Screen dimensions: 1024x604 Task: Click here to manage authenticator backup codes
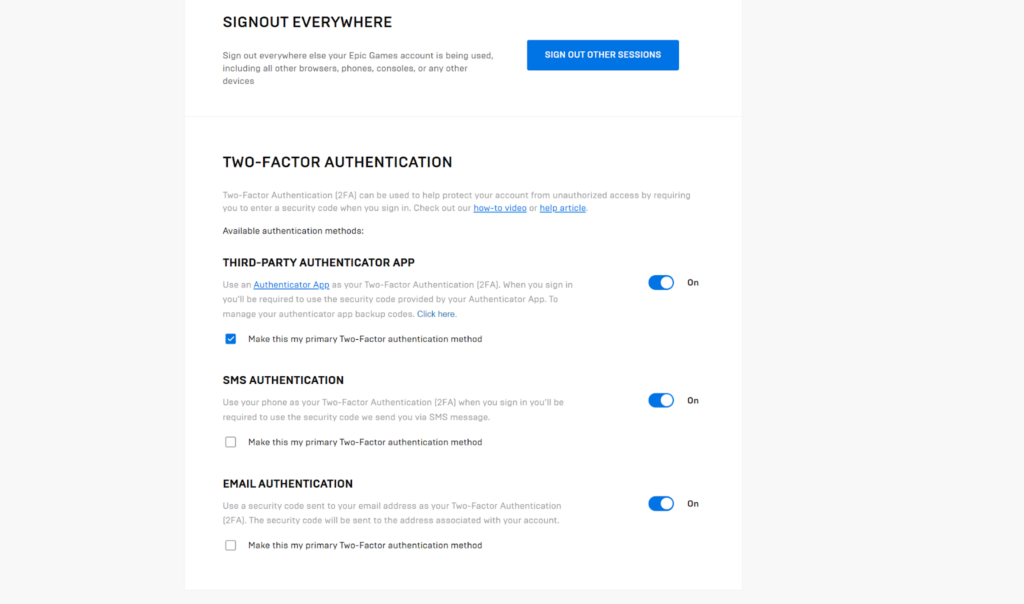435,313
